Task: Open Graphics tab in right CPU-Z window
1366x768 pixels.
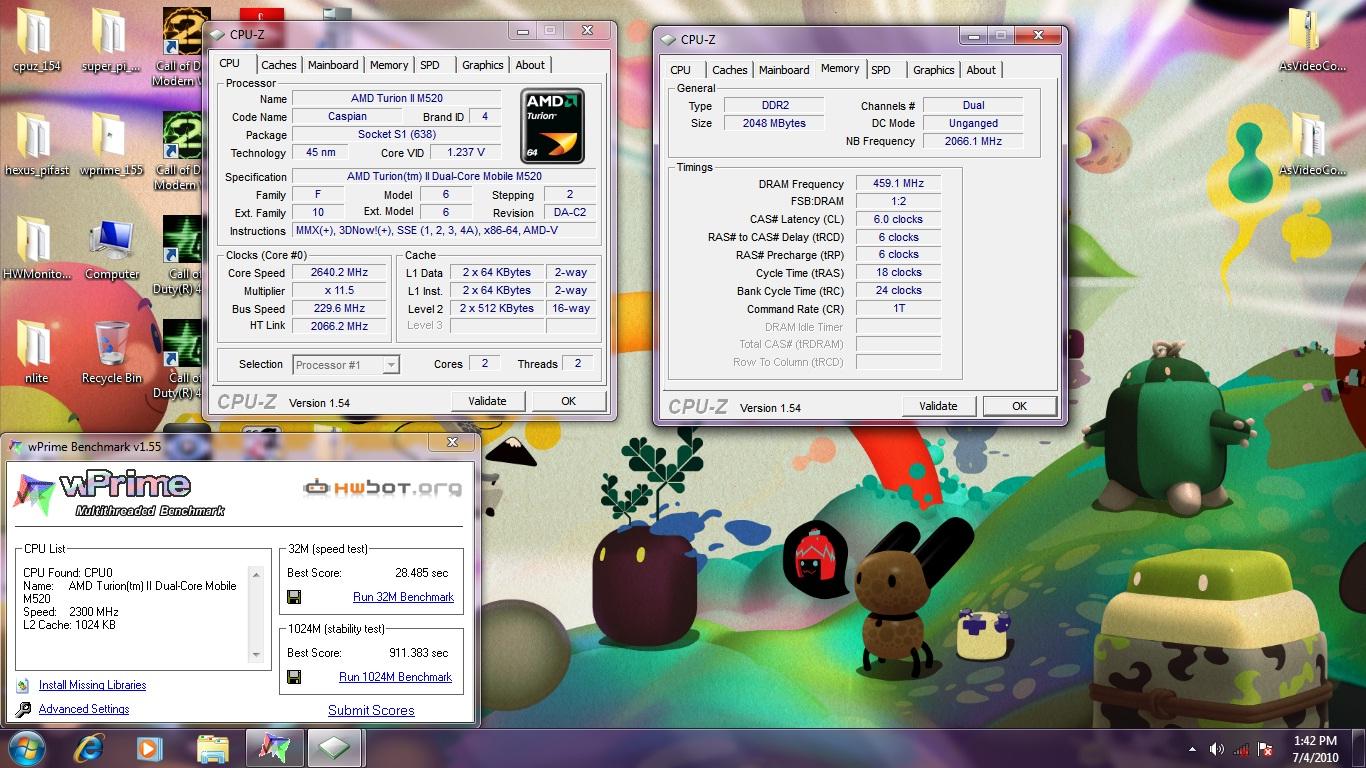Action: tap(934, 70)
